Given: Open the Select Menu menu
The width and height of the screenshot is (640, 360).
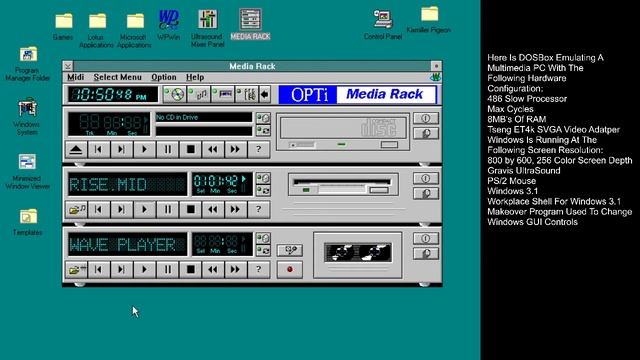Looking at the screenshot, I should [118, 77].
